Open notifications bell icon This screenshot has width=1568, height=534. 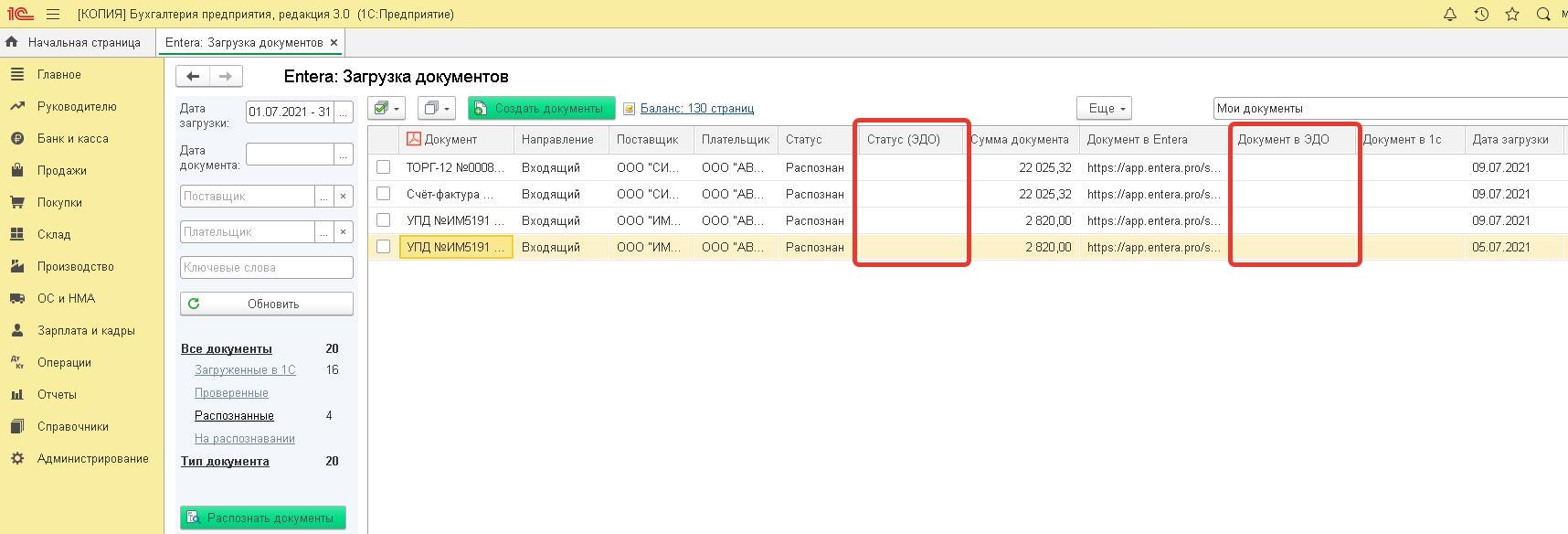point(1449,14)
